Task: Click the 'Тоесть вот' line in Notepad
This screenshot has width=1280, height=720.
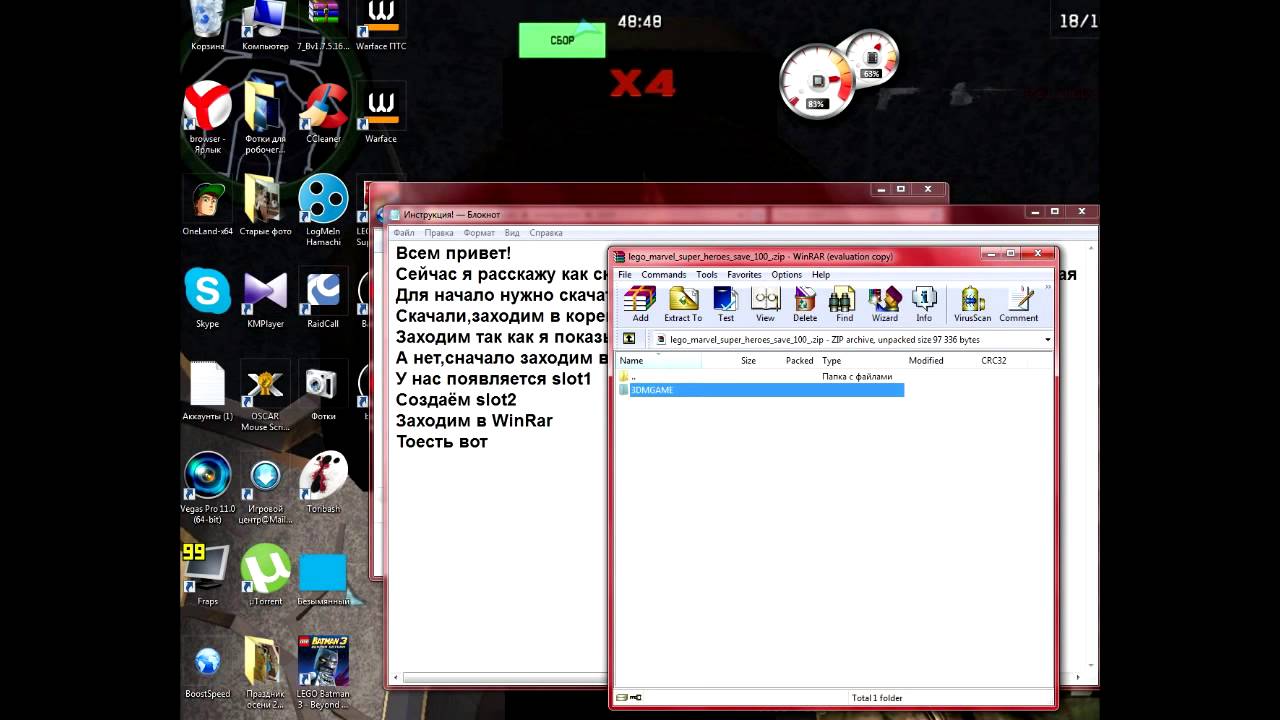Action: click(x=442, y=442)
